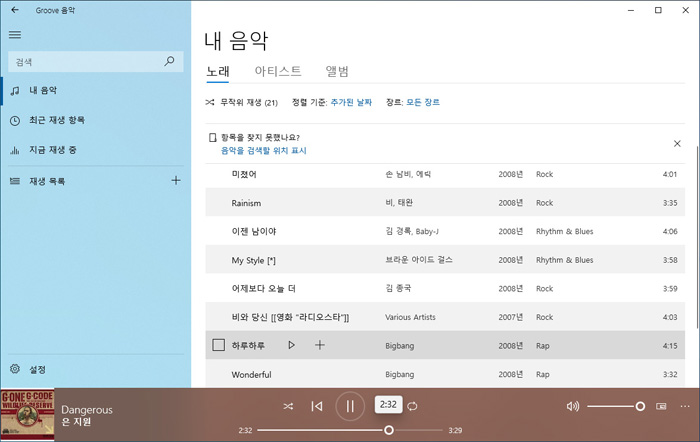
Task: Add 하루하루 to a playlist
Action: [320, 345]
